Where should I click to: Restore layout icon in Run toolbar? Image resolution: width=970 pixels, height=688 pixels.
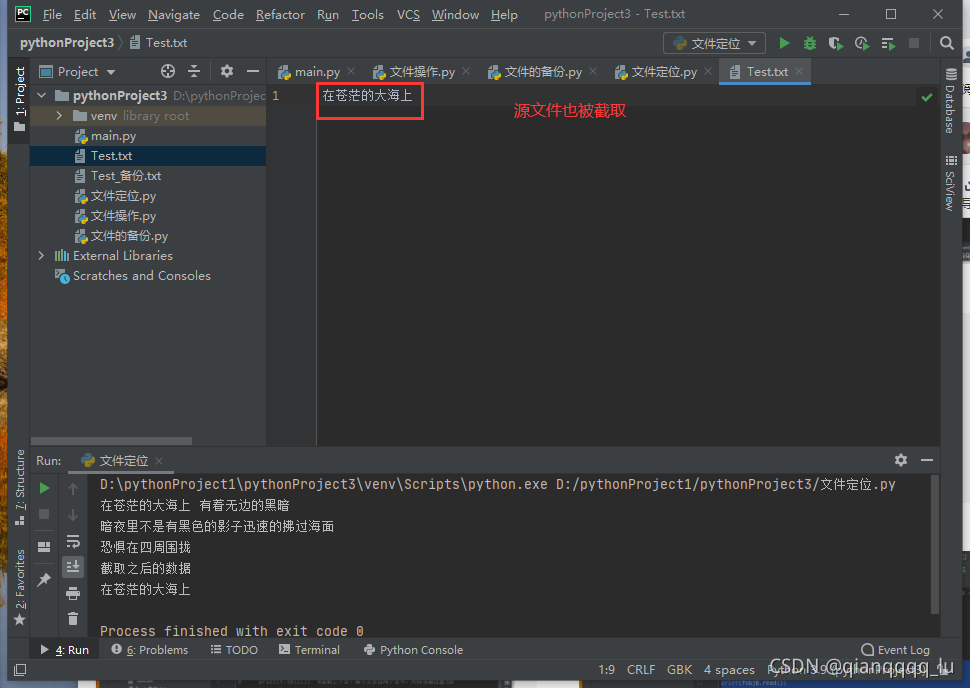point(45,547)
